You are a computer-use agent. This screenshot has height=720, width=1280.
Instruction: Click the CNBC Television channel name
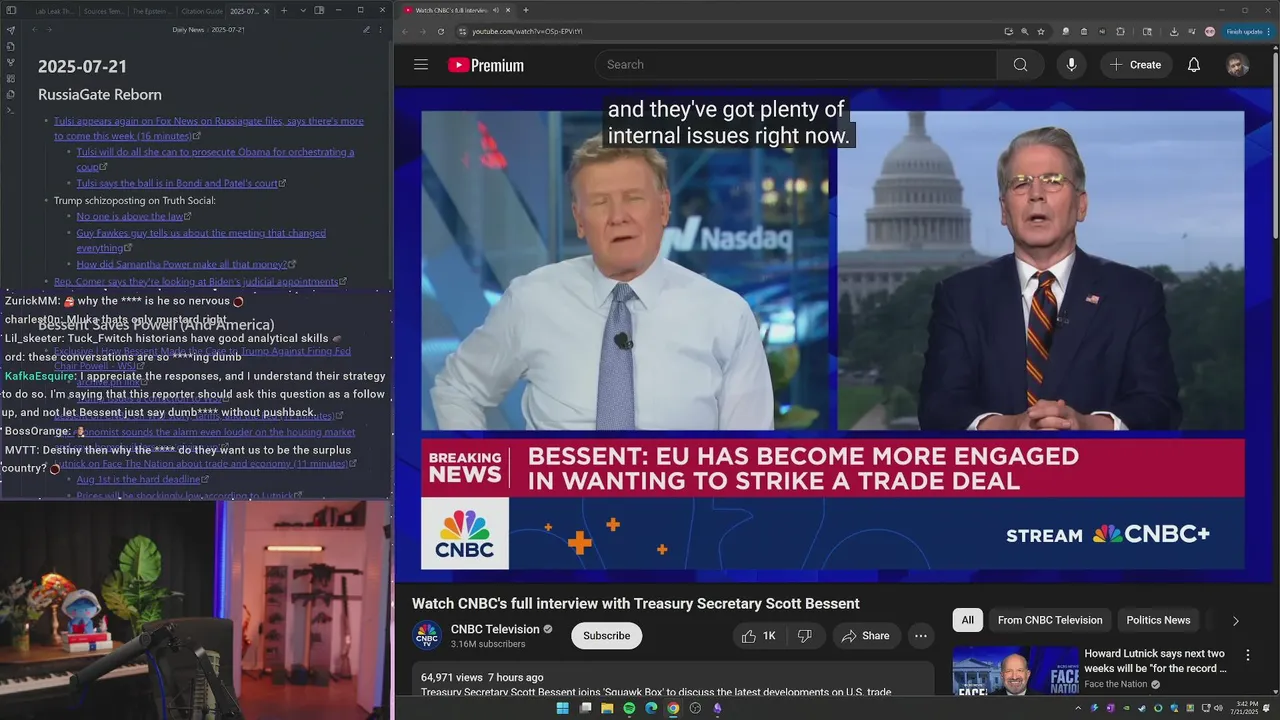click(495, 629)
